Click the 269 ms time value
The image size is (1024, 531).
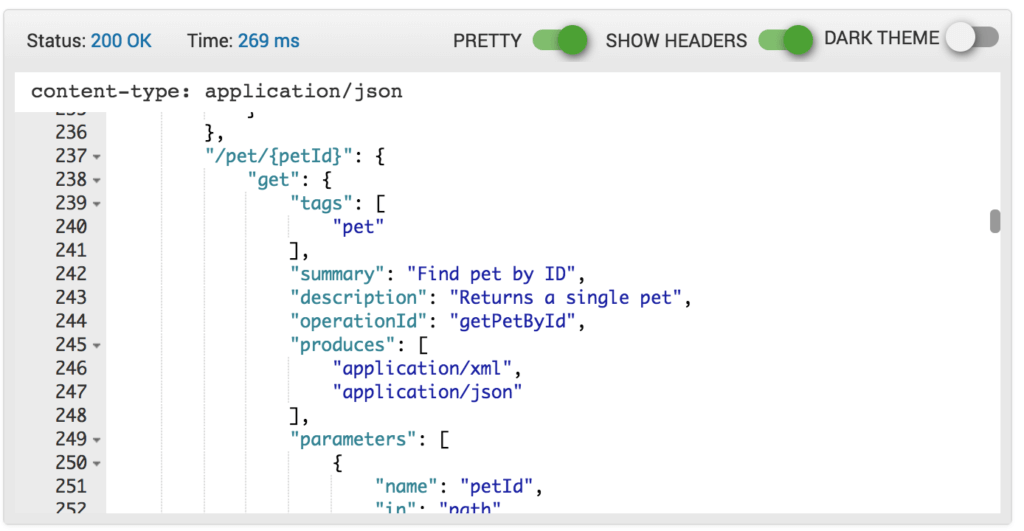(x=268, y=40)
